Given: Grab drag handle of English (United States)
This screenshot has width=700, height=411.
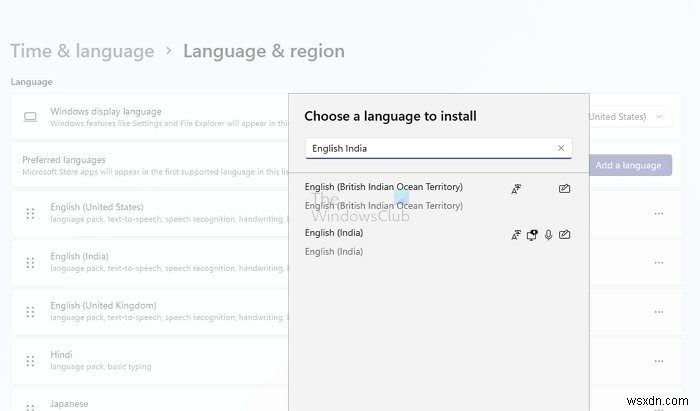Looking at the screenshot, I should [30, 213].
